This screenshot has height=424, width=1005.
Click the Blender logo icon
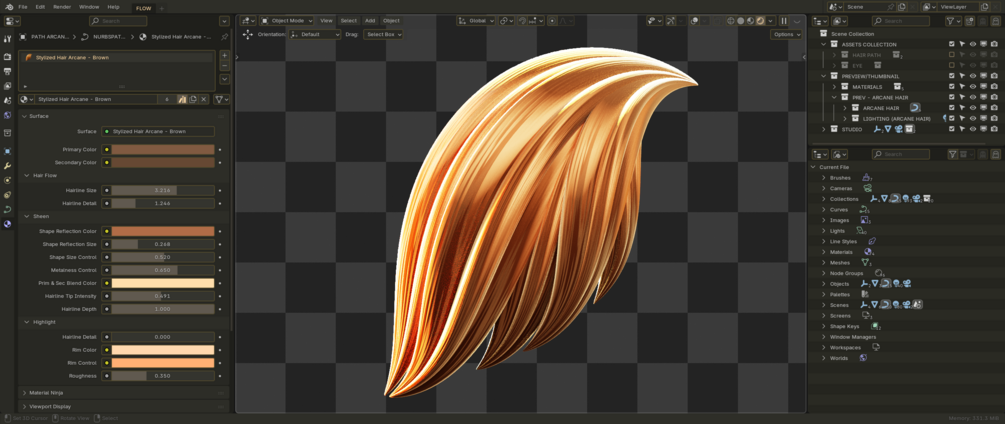(x=8, y=6)
